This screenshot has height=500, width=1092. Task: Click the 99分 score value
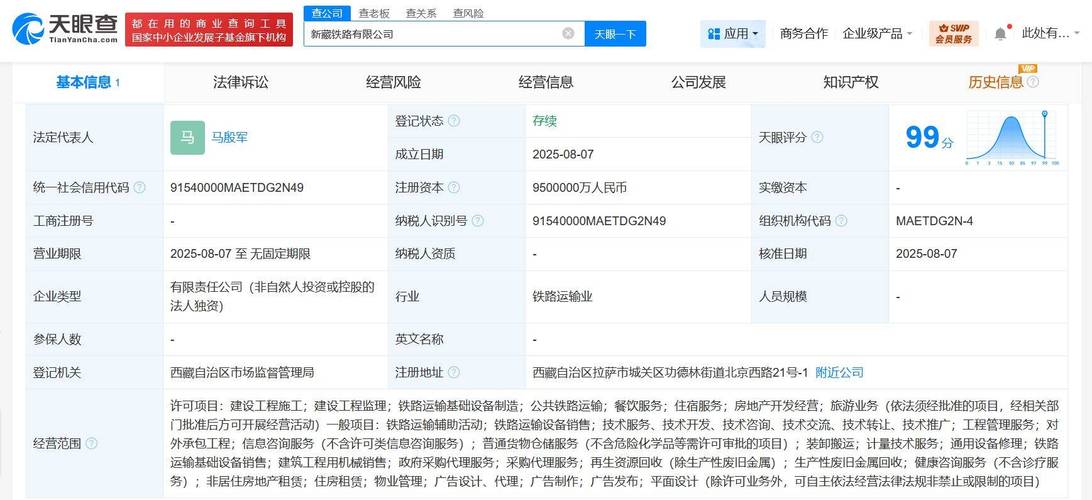tap(929, 138)
